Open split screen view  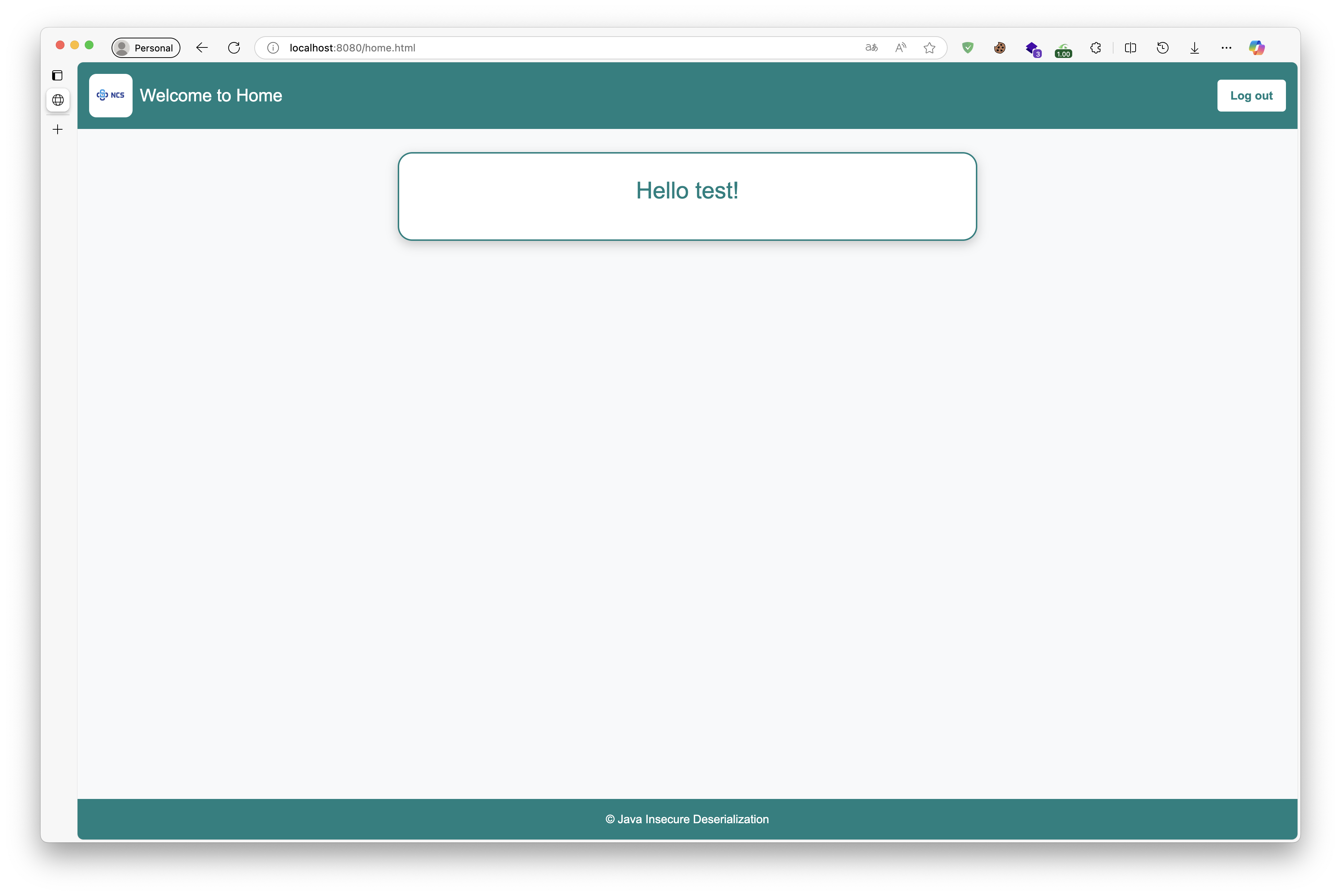pos(1131,47)
